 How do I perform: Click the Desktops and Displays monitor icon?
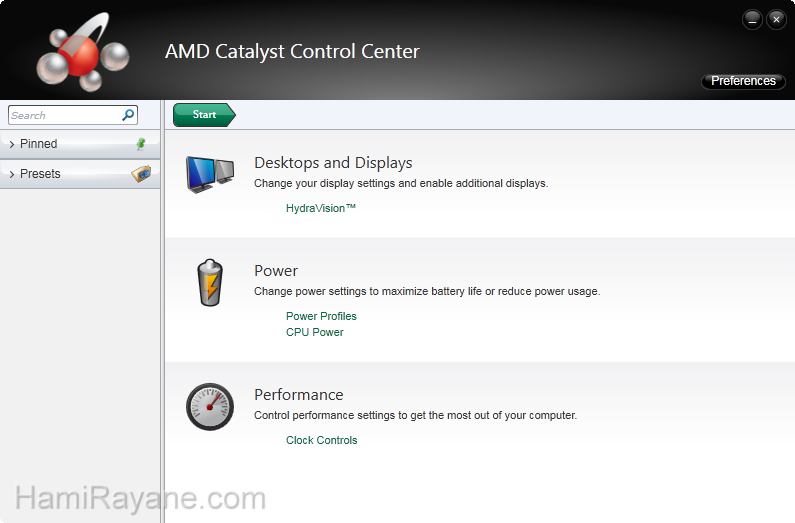209,174
